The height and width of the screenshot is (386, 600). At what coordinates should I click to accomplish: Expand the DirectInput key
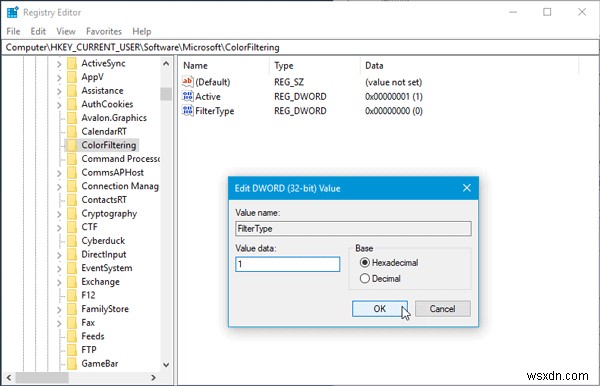[x=59, y=255]
